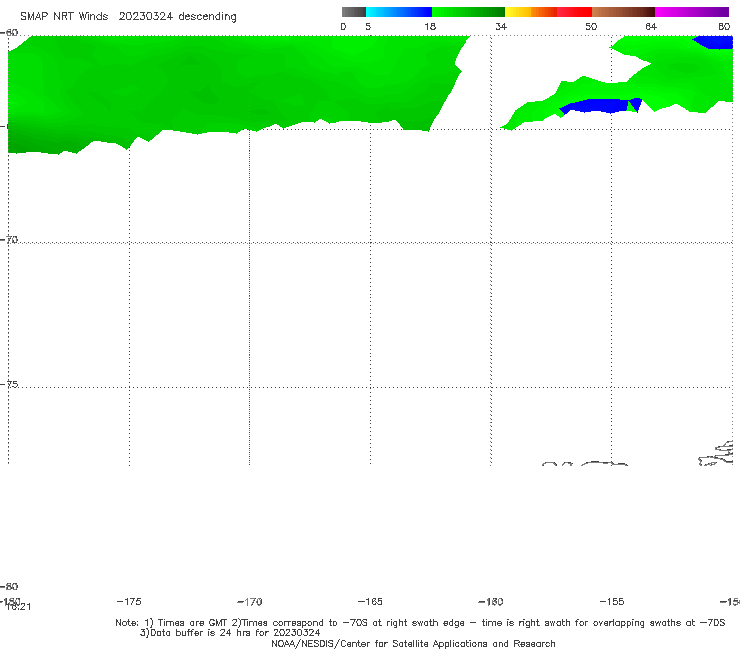Select the gray segment of the color bar

coord(354,12)
